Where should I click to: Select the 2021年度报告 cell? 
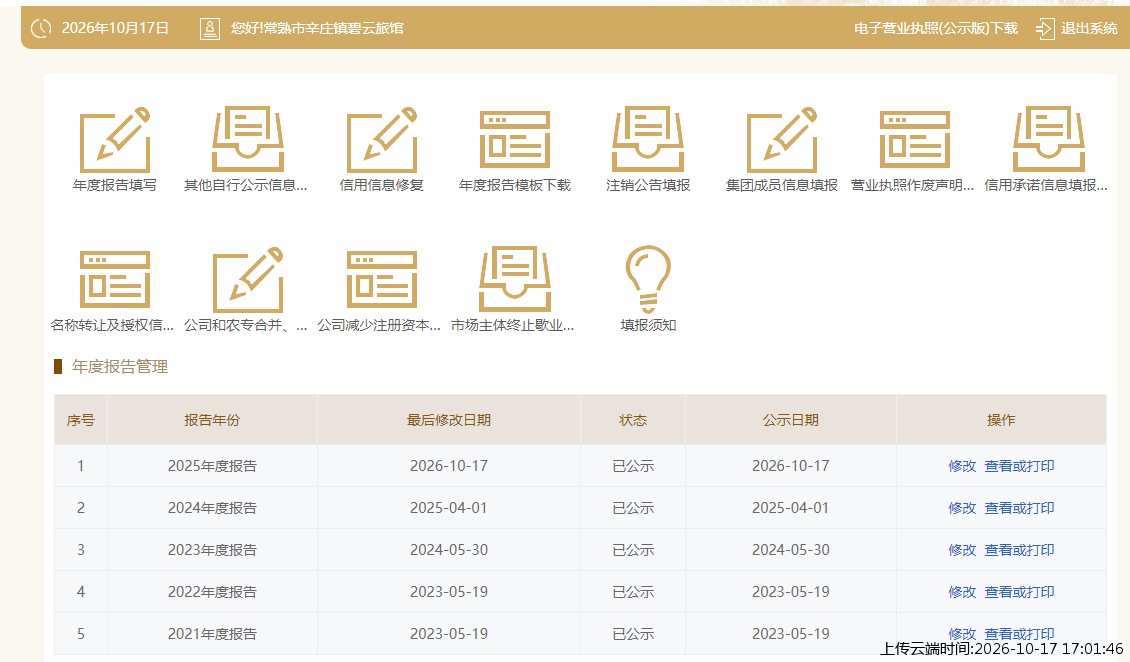click(x=212, y=634)
